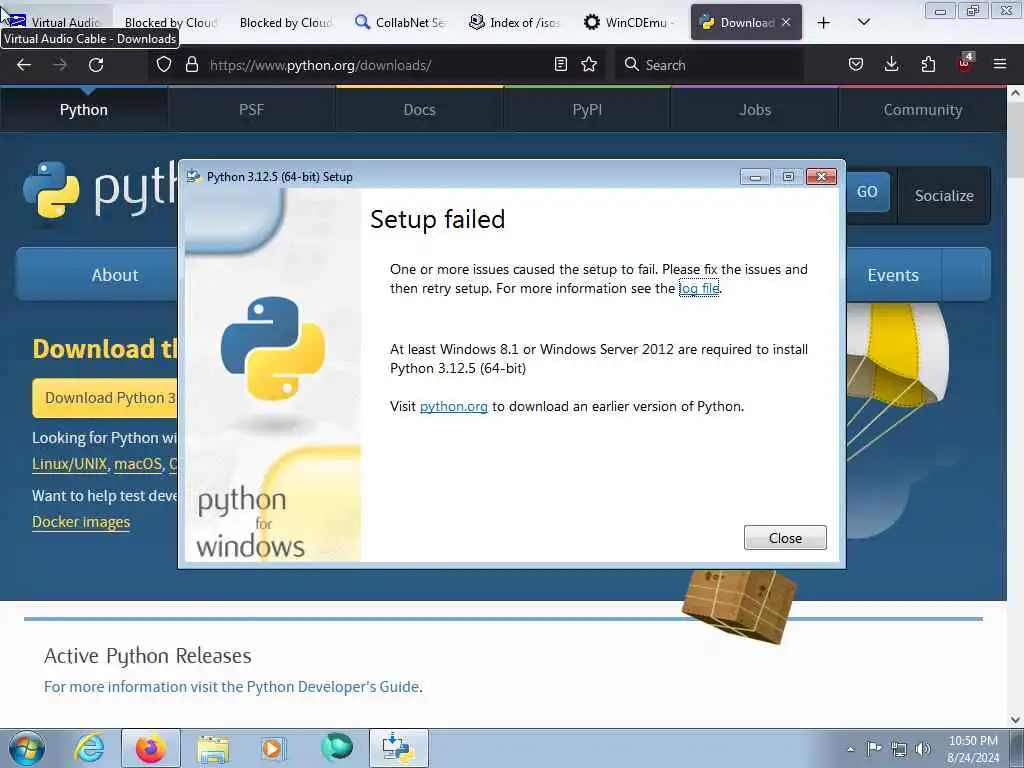Click Close in the Setup failed dialog
The image size is (1024, 768).
785,537
